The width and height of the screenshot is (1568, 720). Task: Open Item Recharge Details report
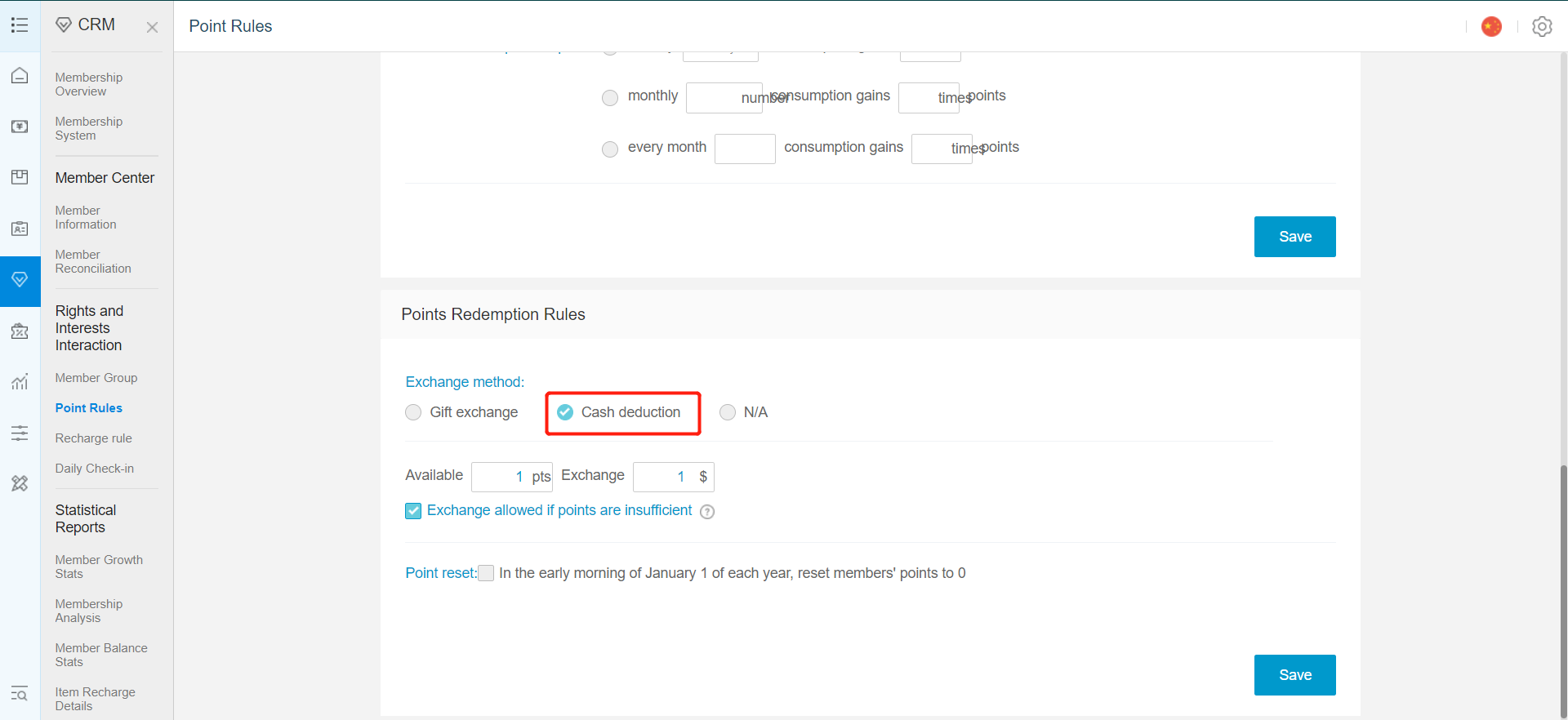pyautogui.click(x=96, y=699)
